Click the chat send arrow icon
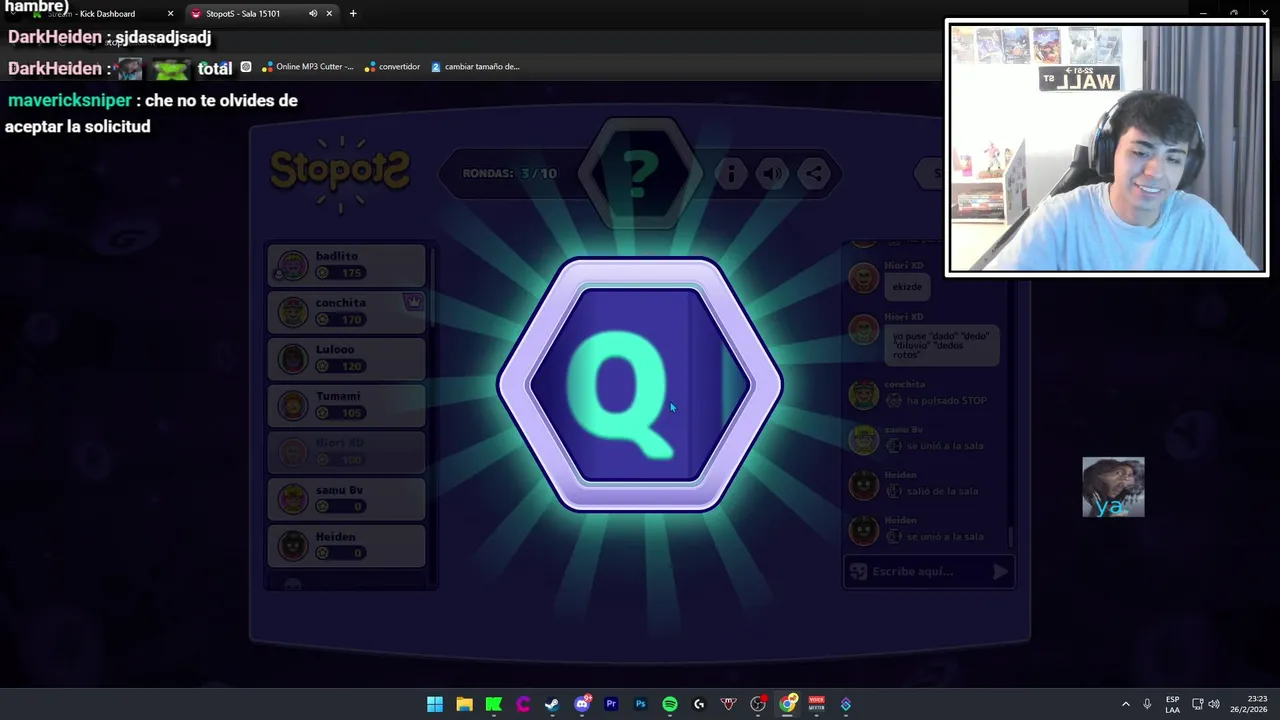 1000,572
